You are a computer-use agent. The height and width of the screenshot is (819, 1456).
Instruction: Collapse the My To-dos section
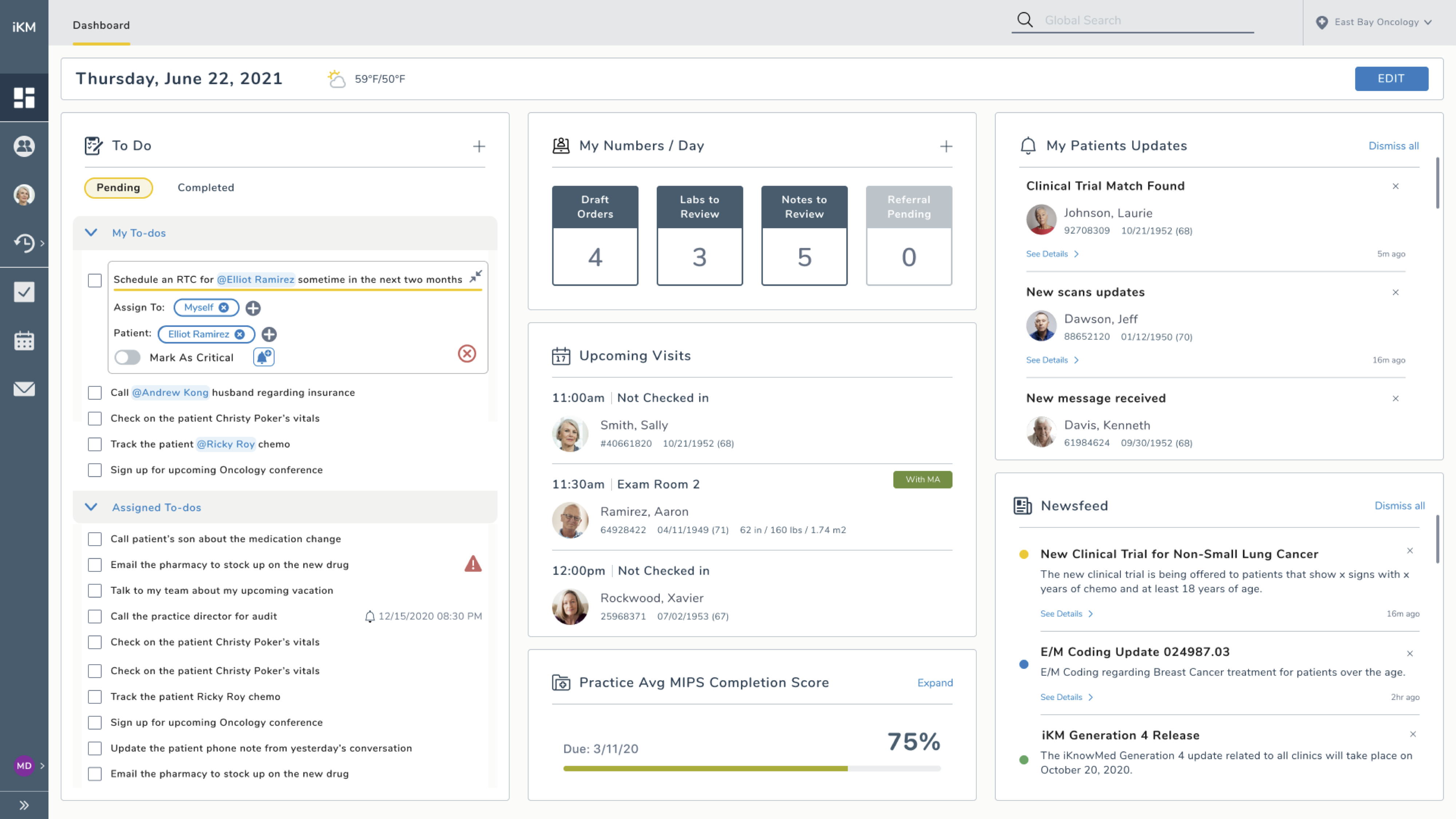coord(91,232)
